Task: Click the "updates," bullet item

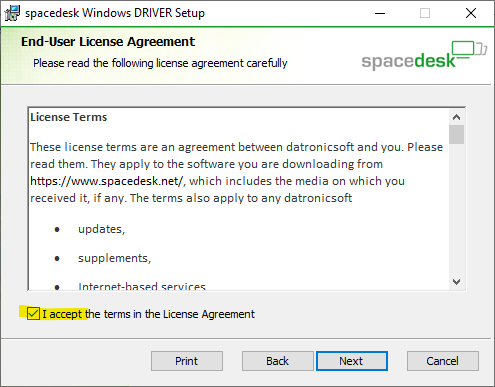Action: tap(101, 229)
